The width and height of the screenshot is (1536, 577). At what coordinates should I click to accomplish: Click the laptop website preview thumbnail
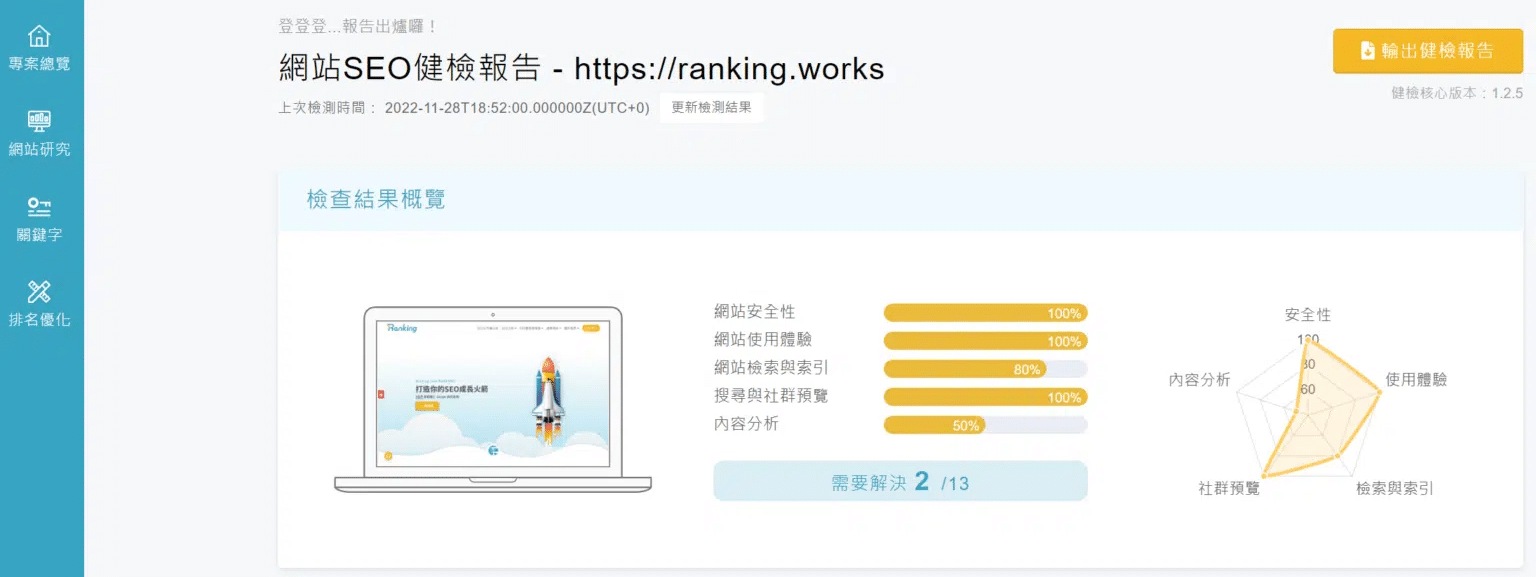pyautogui.click(x=492, y=393)
